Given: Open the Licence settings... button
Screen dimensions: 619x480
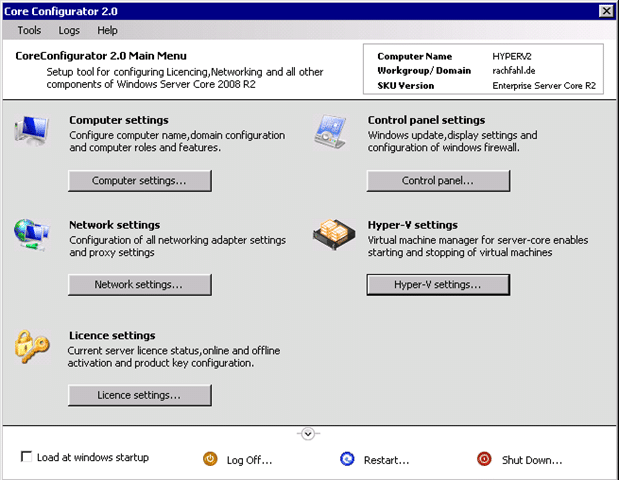Looking at the screenshot, I should pos(140,395).
